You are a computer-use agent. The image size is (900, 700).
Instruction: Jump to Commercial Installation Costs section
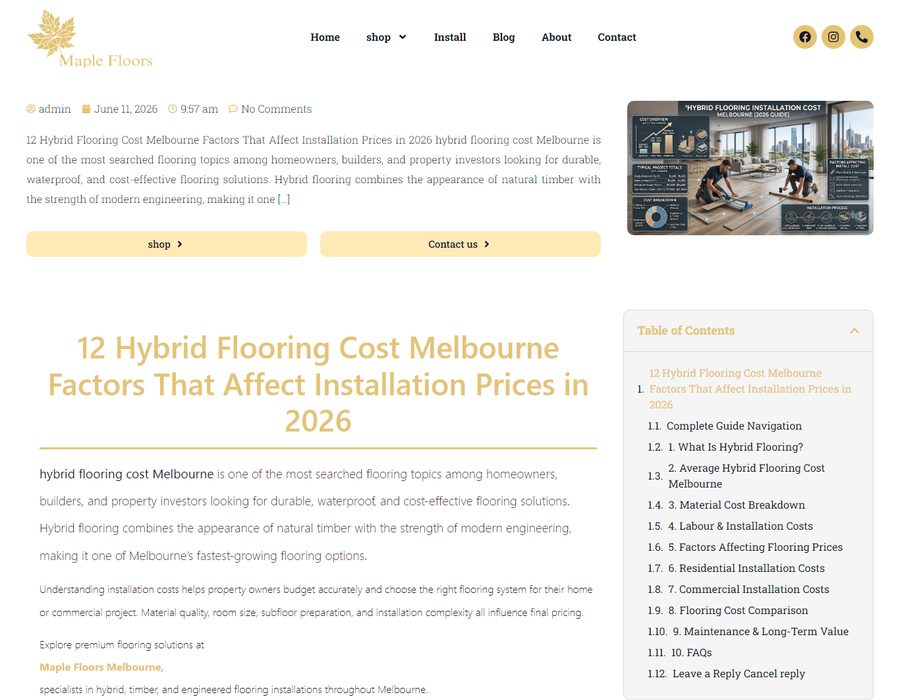pyautogui.click(x=748, y=590)
